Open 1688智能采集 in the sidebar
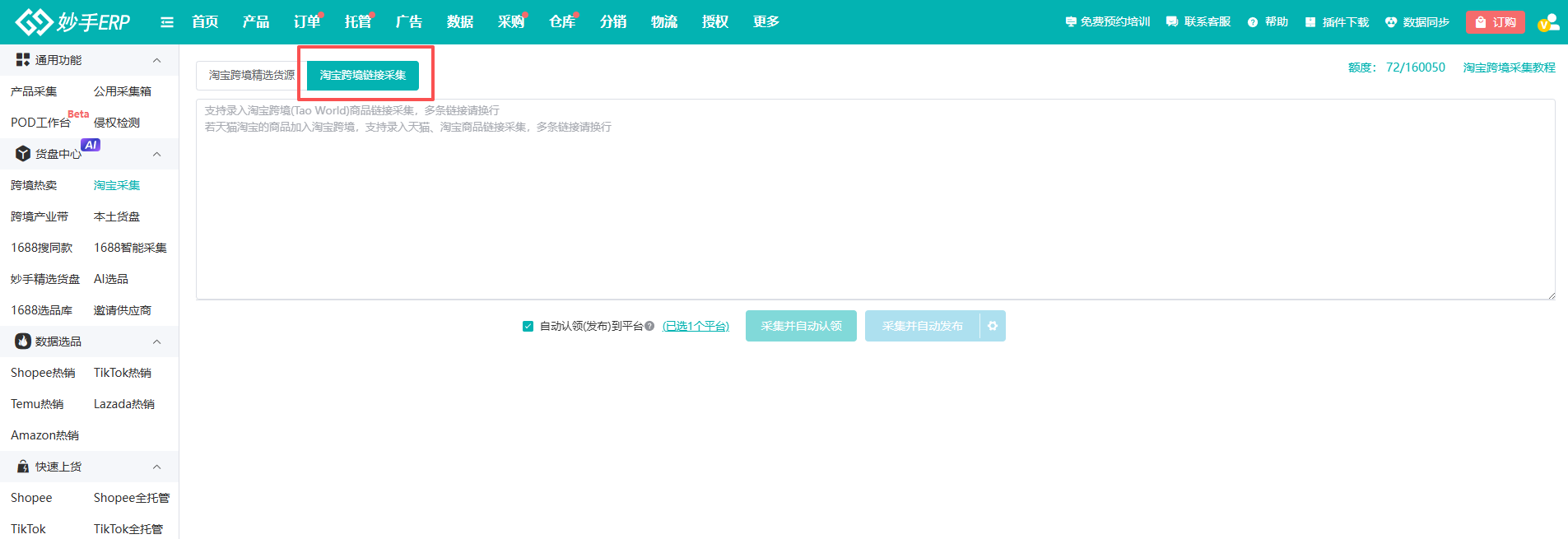Viewport: 1568px width, 539px height. pos(130,248)
